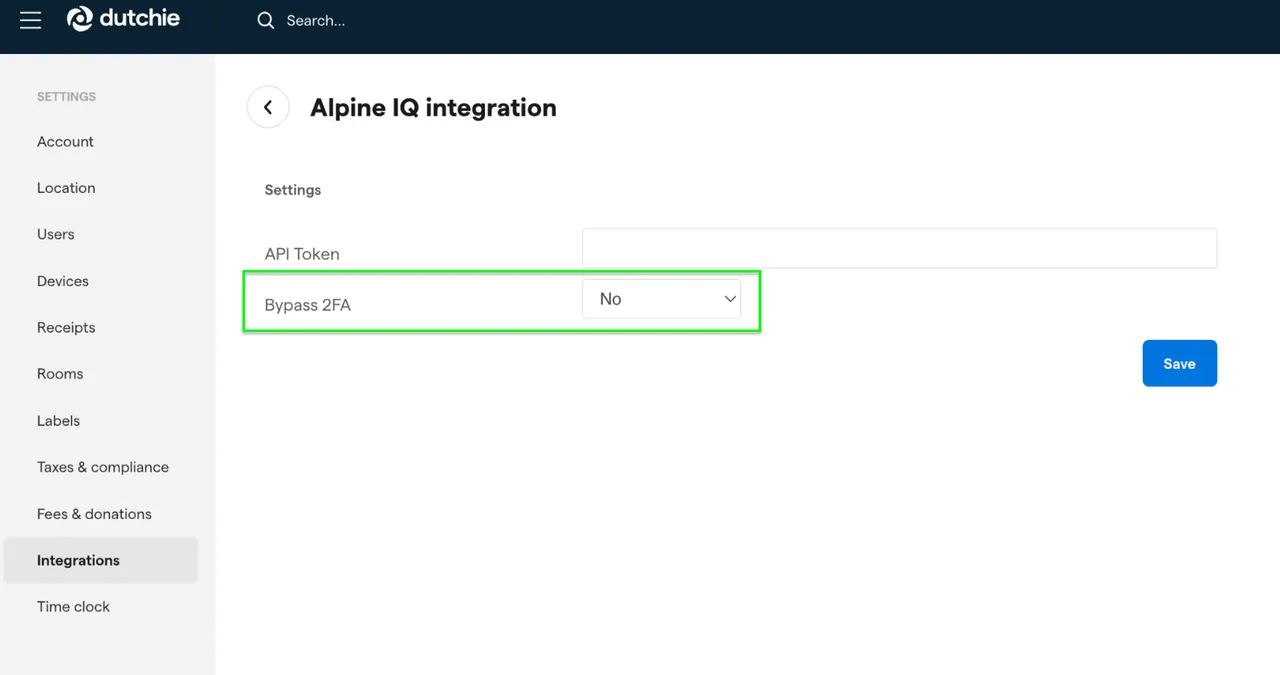Image resolution: width=1280 pixels, height=675 pixels.
Task: Go to Location settings
Action: pyautogui.click(x=66, y=188)
